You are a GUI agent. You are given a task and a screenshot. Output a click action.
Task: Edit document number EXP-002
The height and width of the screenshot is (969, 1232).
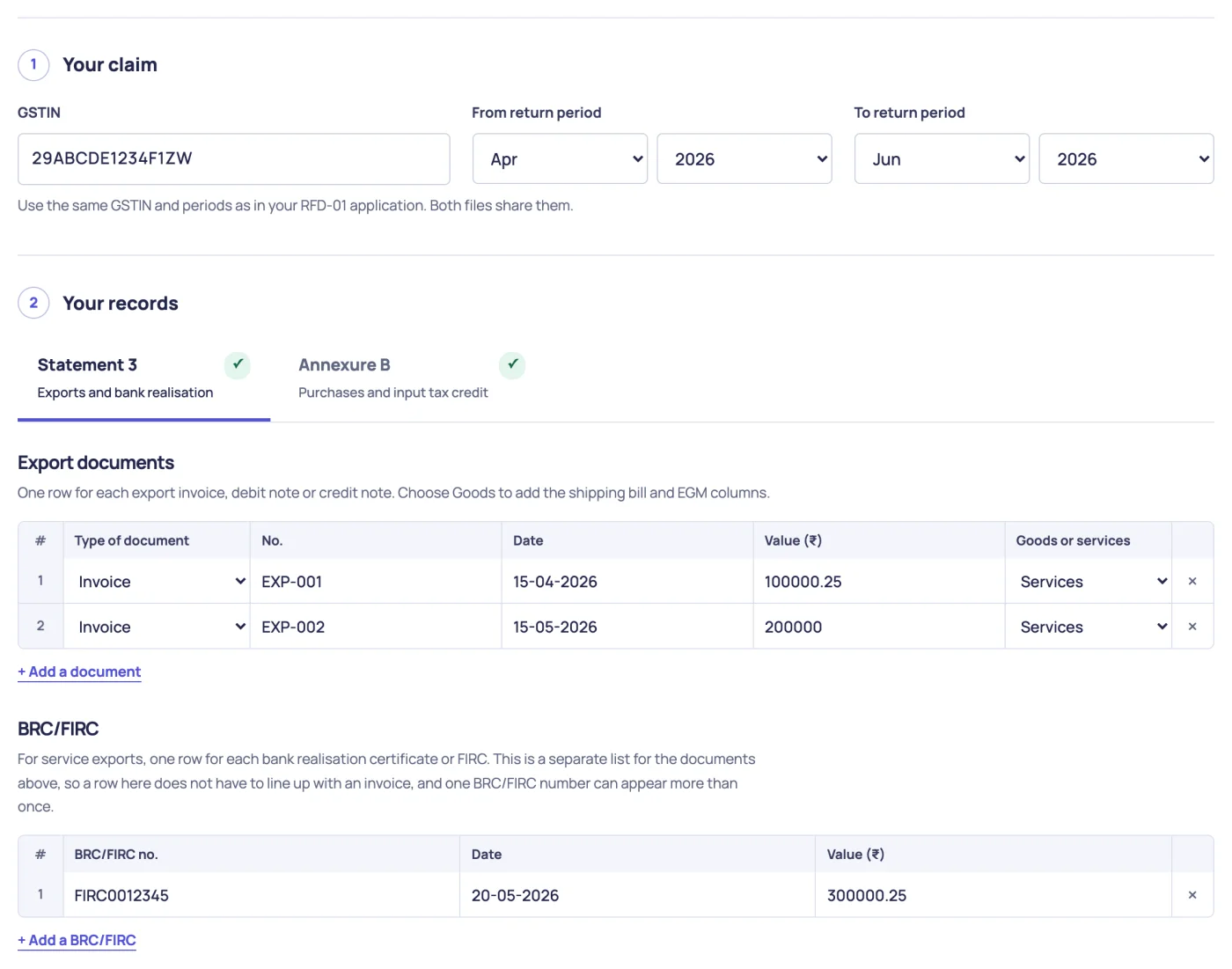(x=376, y=627)
